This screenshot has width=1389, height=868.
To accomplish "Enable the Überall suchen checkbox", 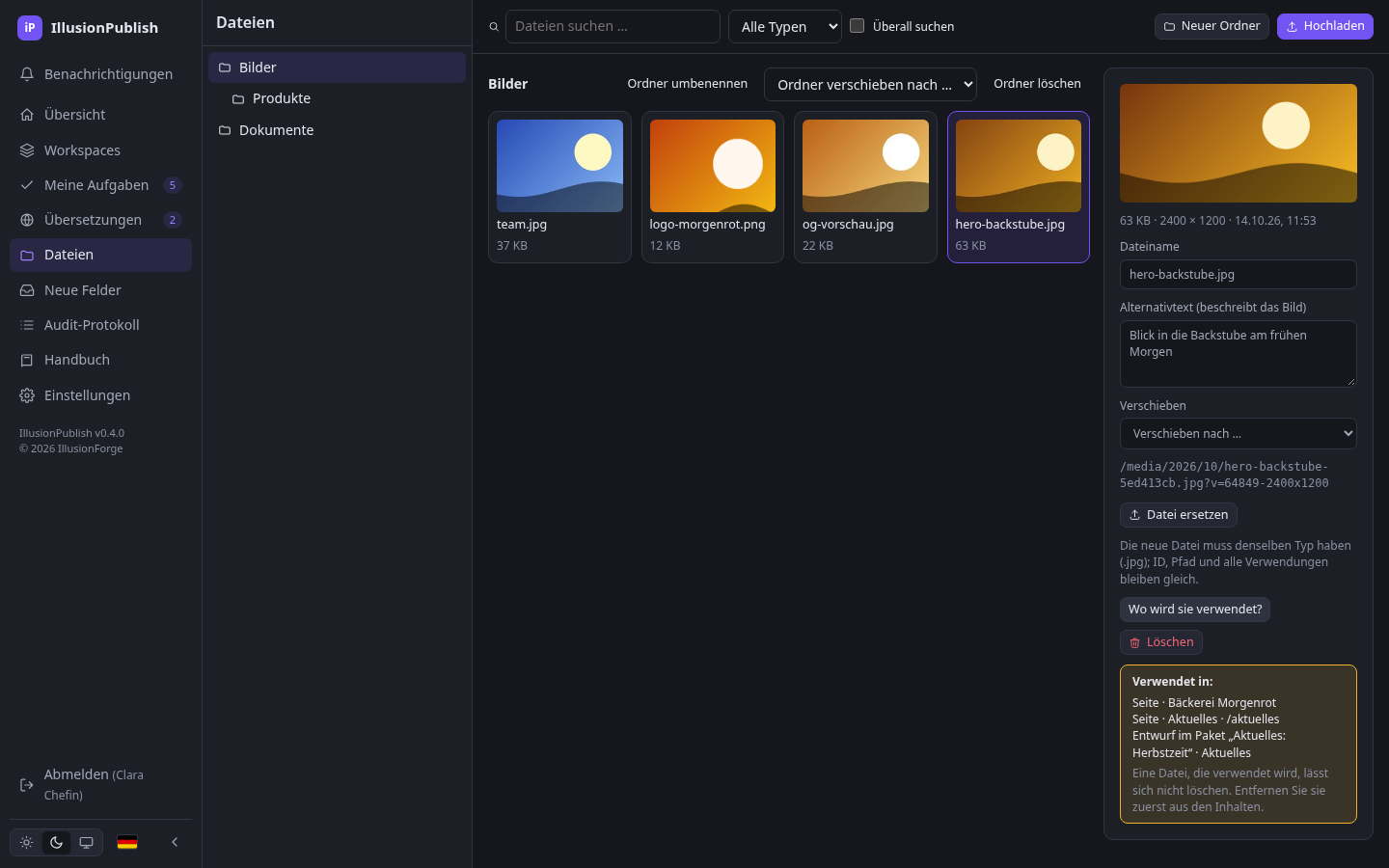I will [x=857, y=26].
